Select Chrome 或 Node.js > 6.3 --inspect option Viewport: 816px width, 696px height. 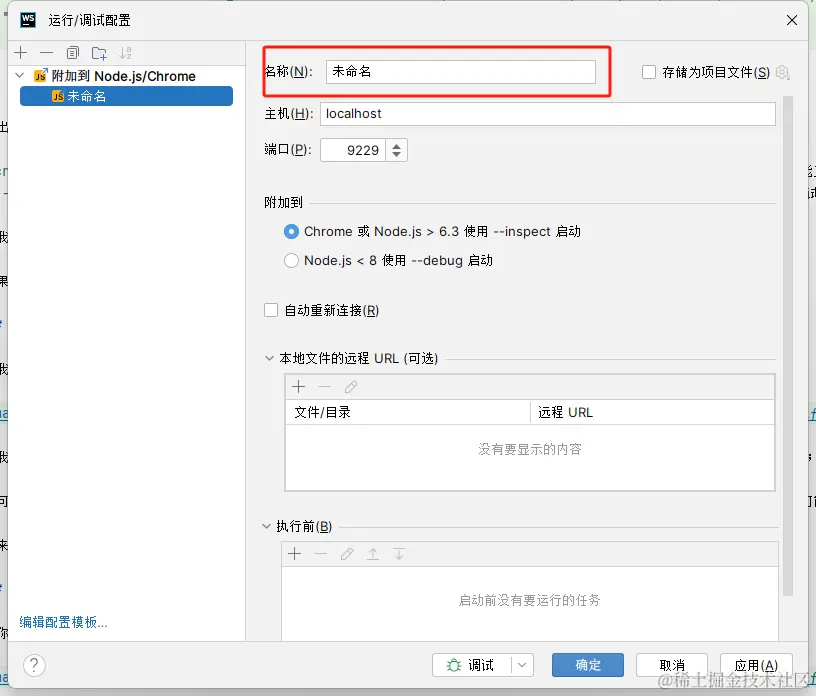tap(291, 232)
